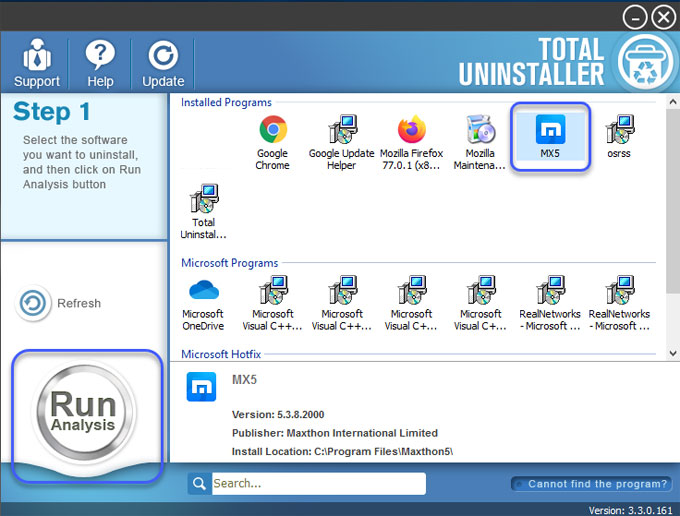Click the Run Analysis button
Screen dimensions: 680x516
pyautogui.click(x=84, y=412)
